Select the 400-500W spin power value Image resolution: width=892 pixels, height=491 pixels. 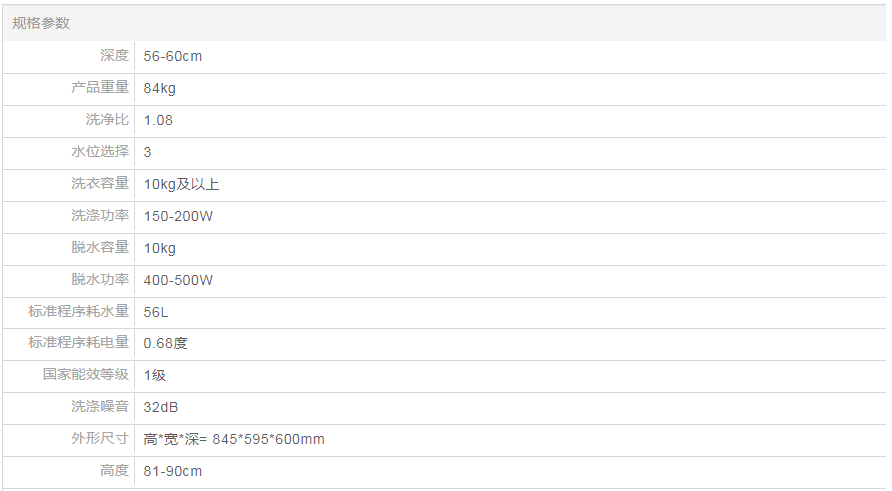tap(178, 280)
